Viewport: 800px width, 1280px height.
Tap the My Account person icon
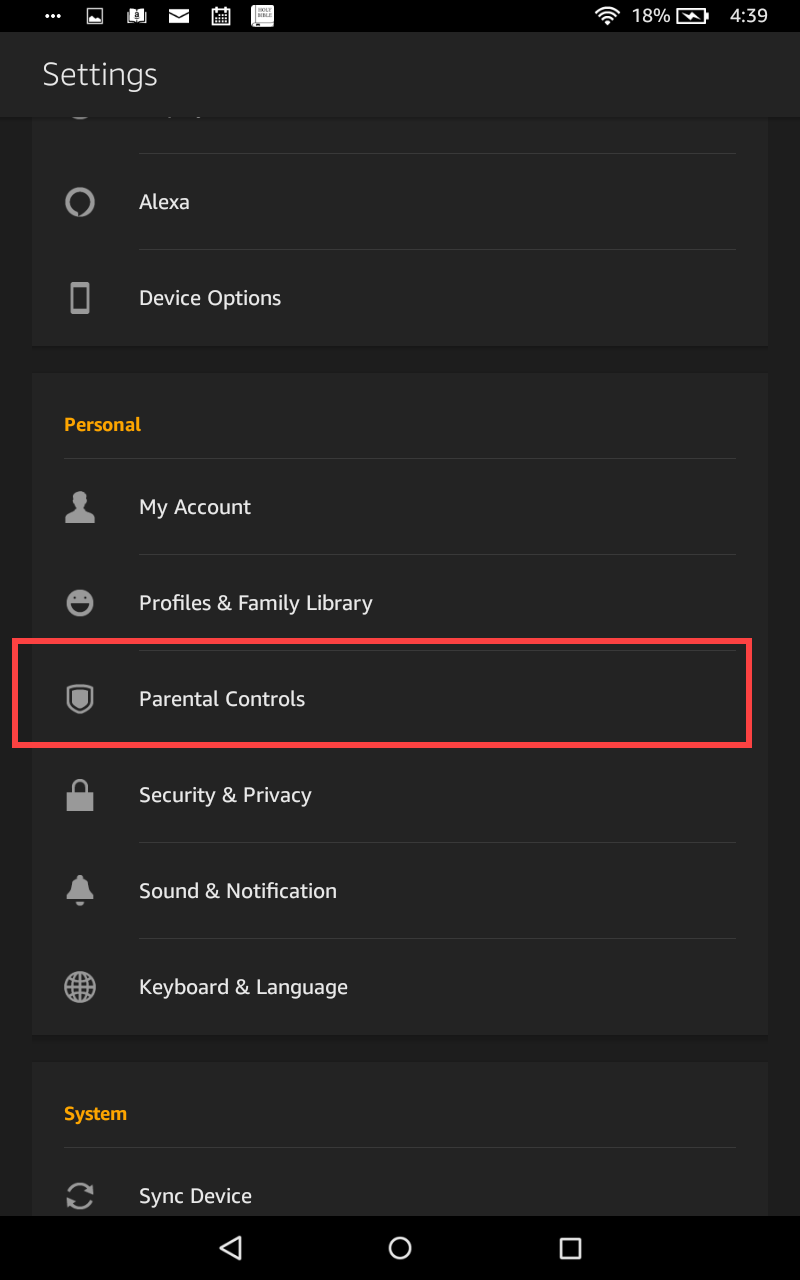click(80, 507)
